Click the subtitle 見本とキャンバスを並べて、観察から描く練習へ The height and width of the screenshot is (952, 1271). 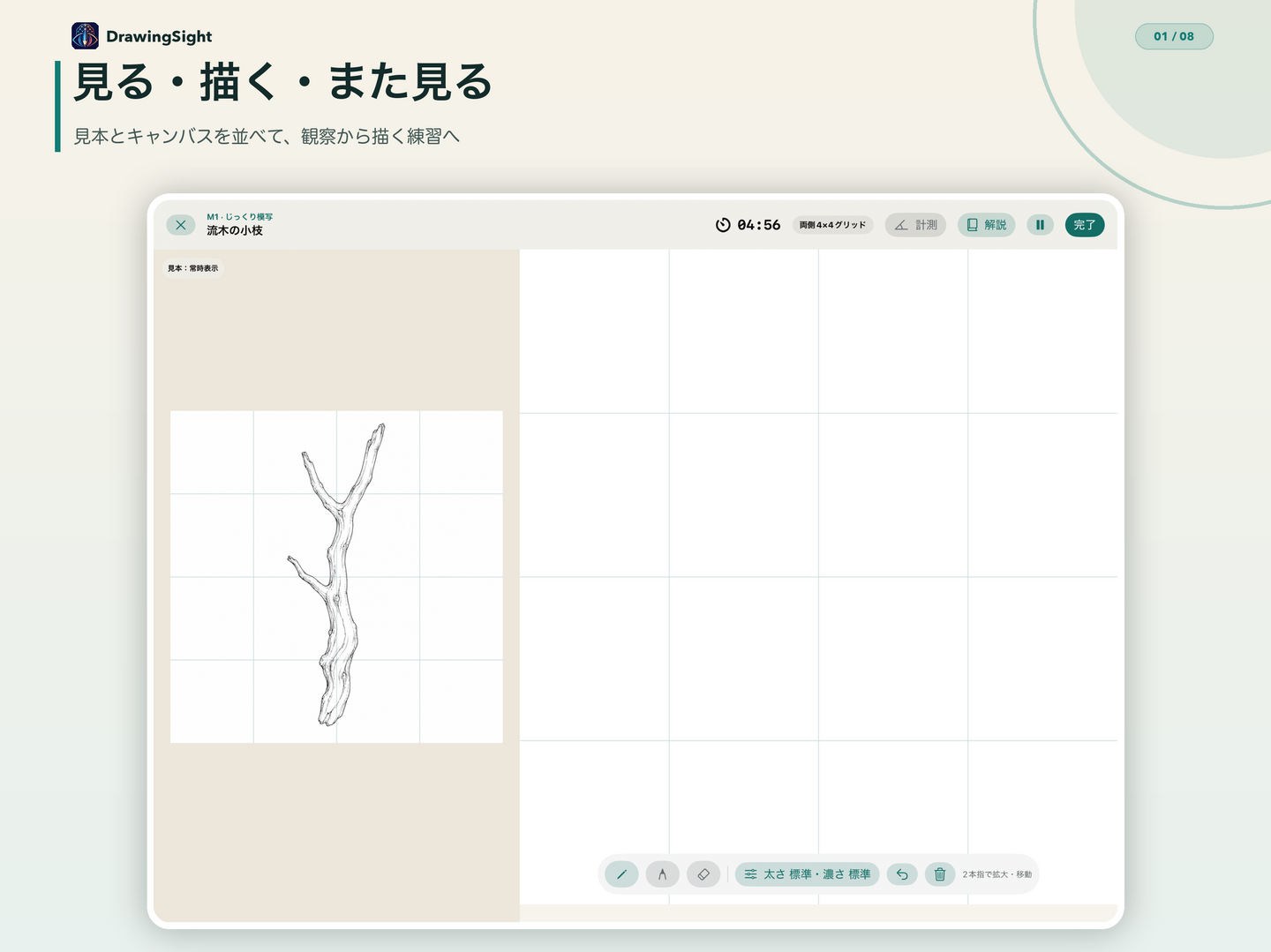267,136
